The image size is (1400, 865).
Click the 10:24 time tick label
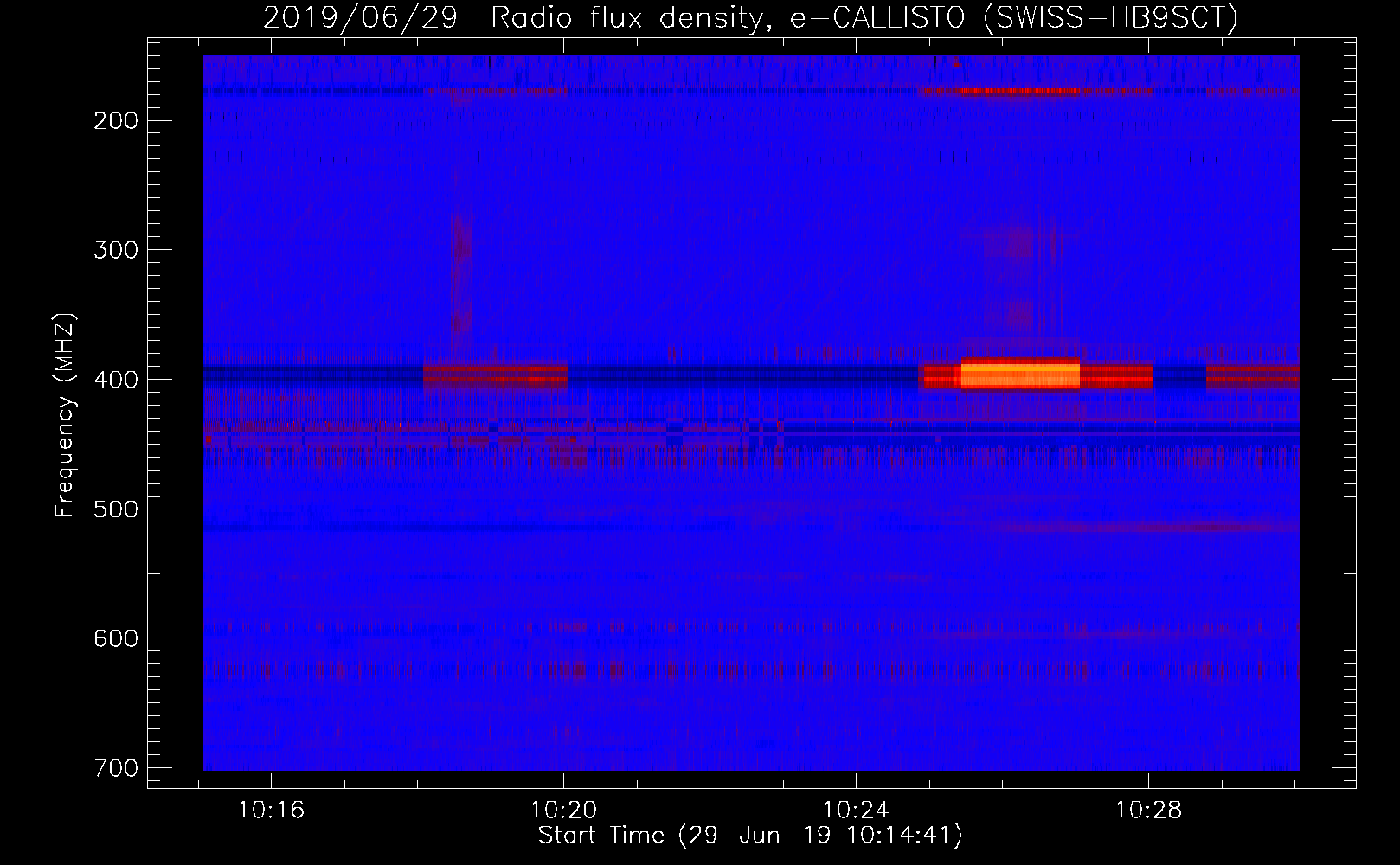(x=856, y=811)
